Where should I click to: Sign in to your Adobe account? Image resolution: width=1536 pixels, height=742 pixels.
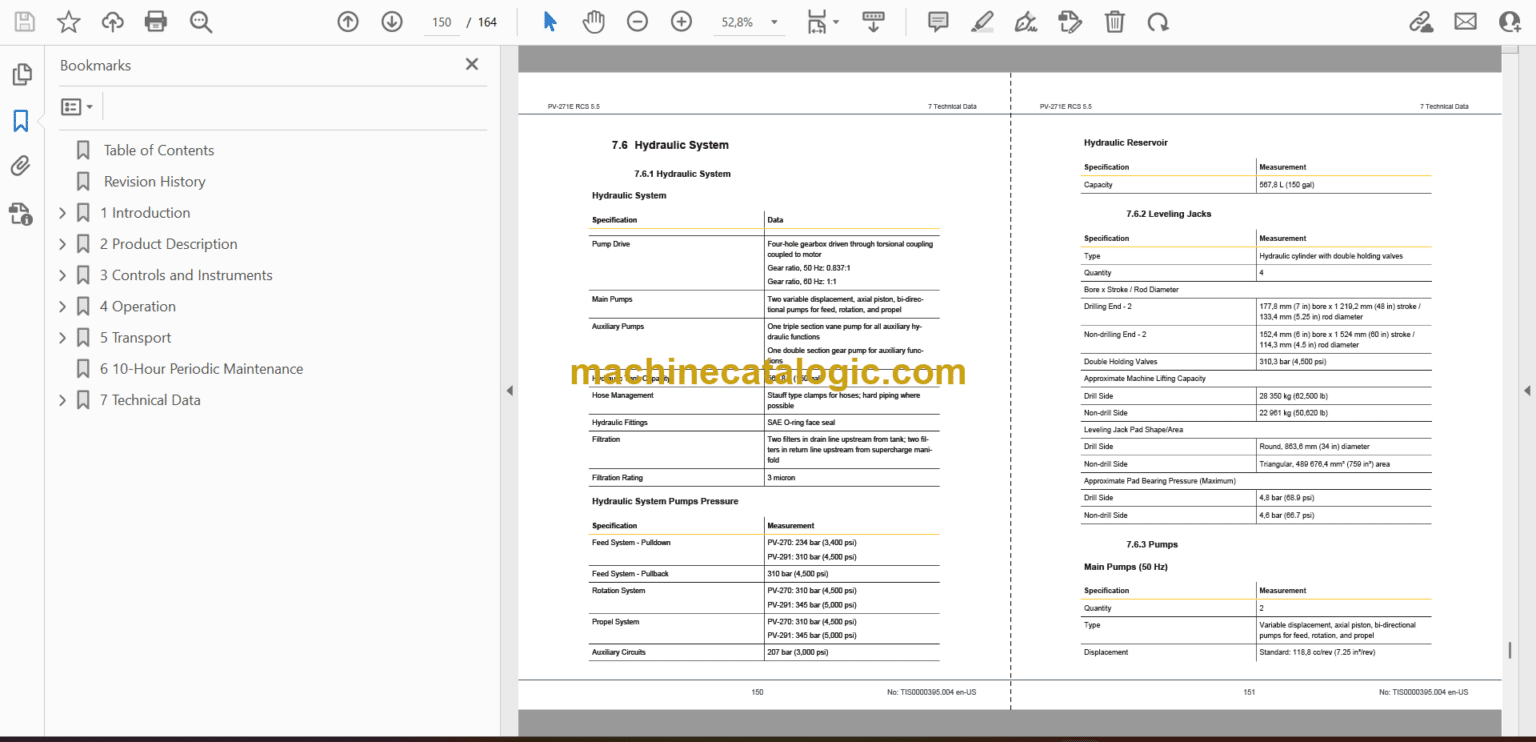tap(1509, 21)
